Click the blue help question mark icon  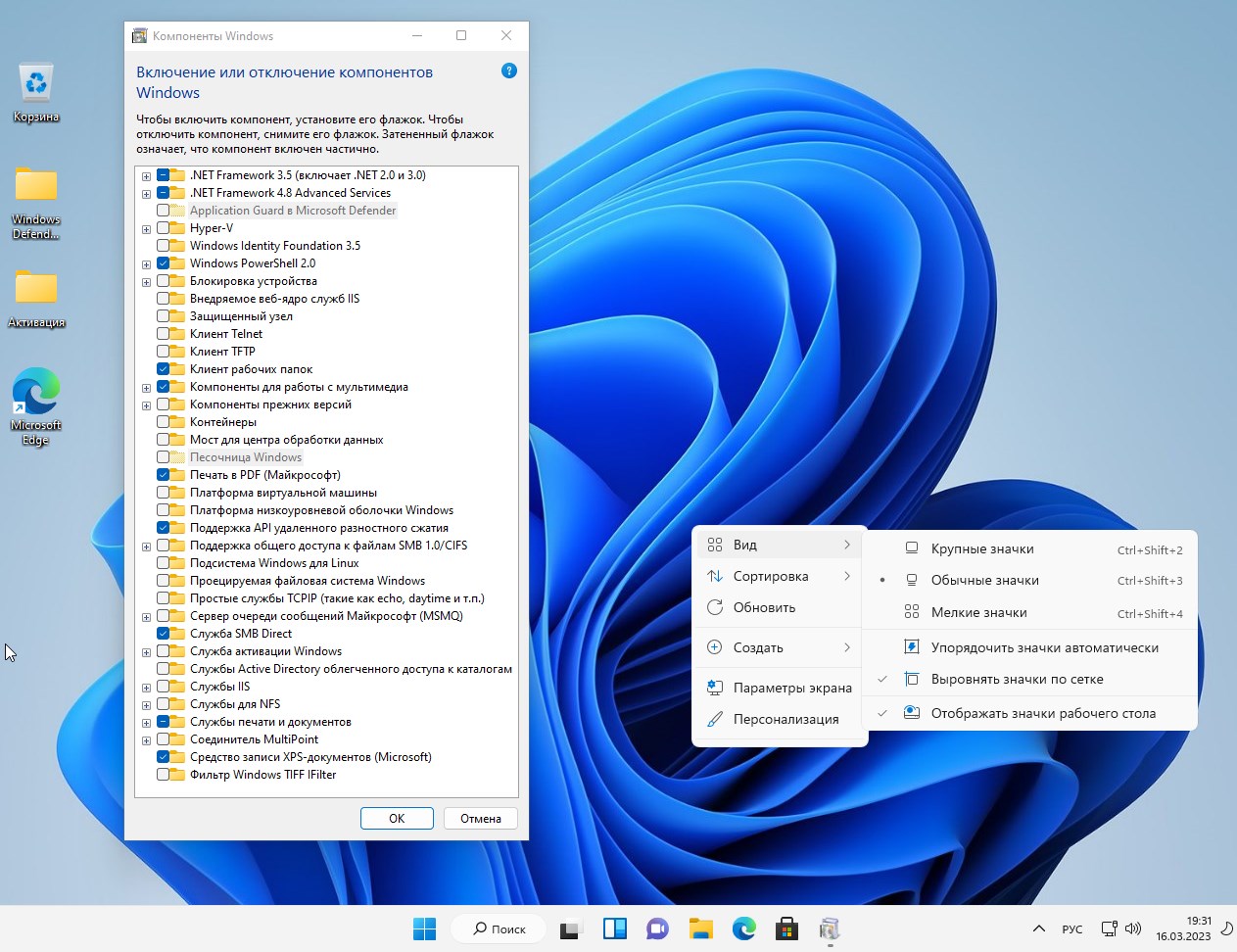coord(508,71)
